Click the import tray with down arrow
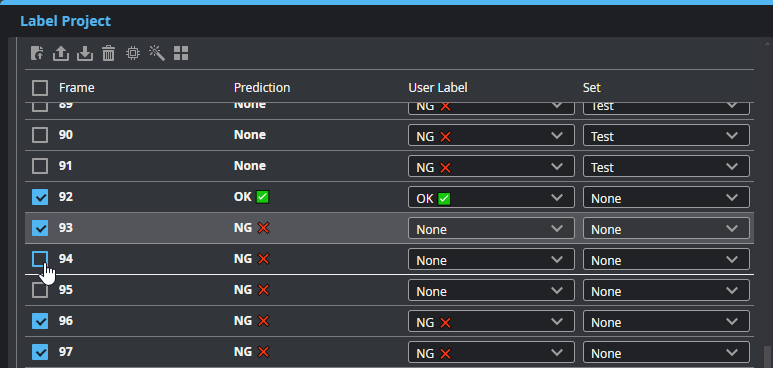 click(x=85, y=53)
